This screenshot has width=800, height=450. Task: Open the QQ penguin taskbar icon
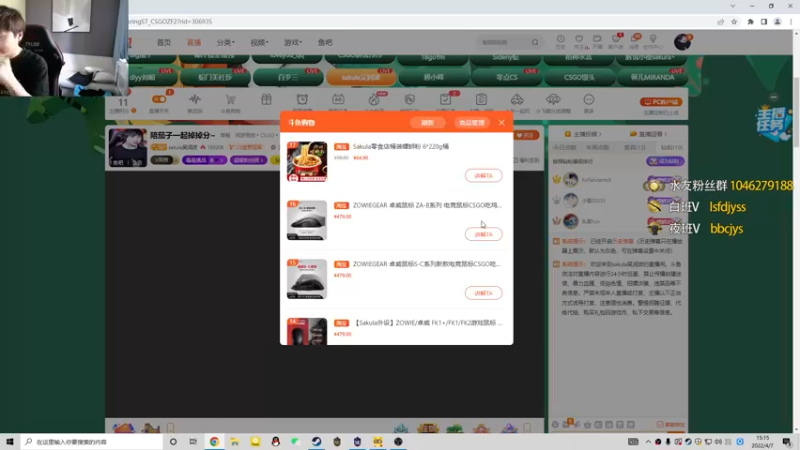point(276,441)
